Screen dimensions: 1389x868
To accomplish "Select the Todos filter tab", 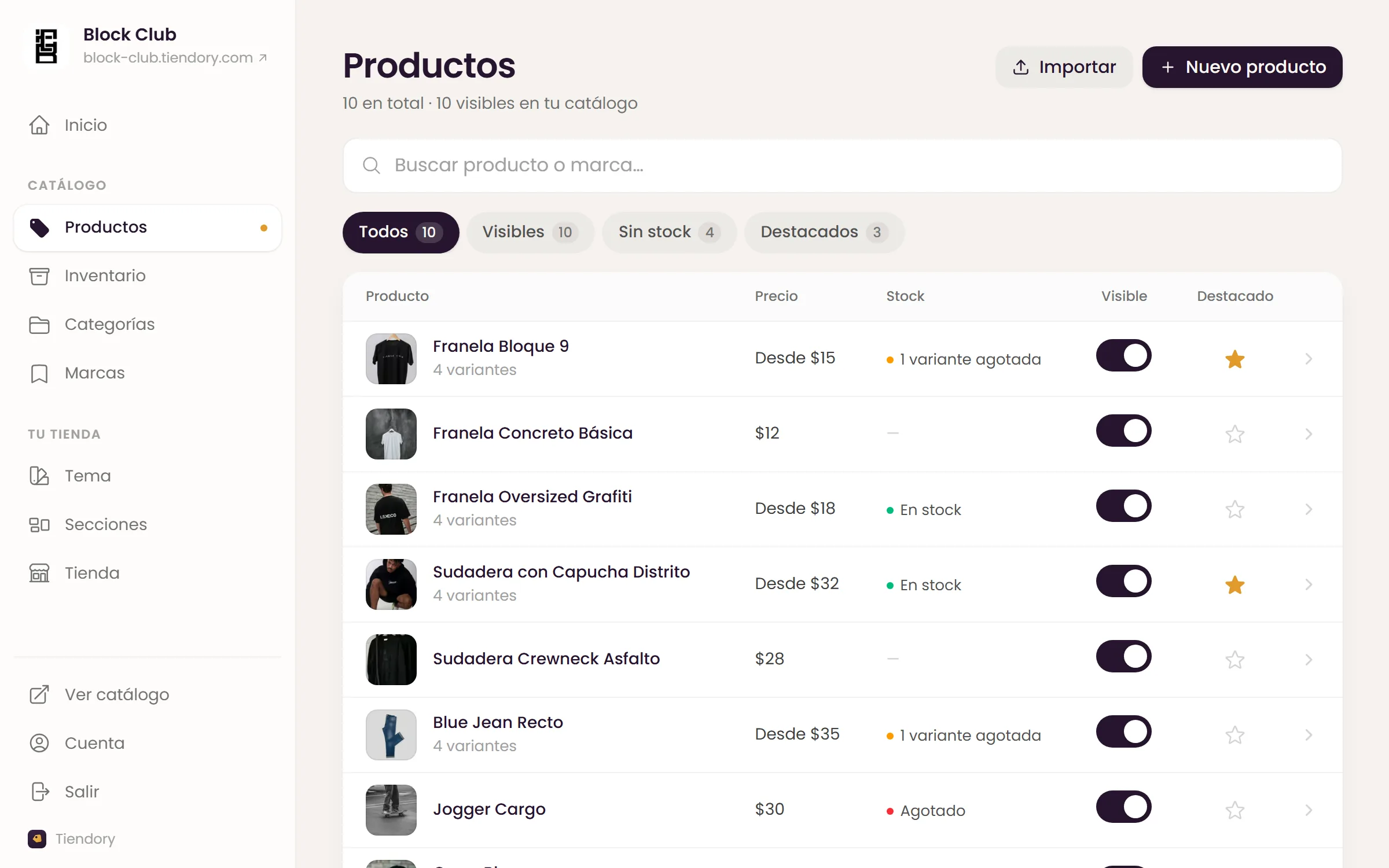I will point(400,232).
